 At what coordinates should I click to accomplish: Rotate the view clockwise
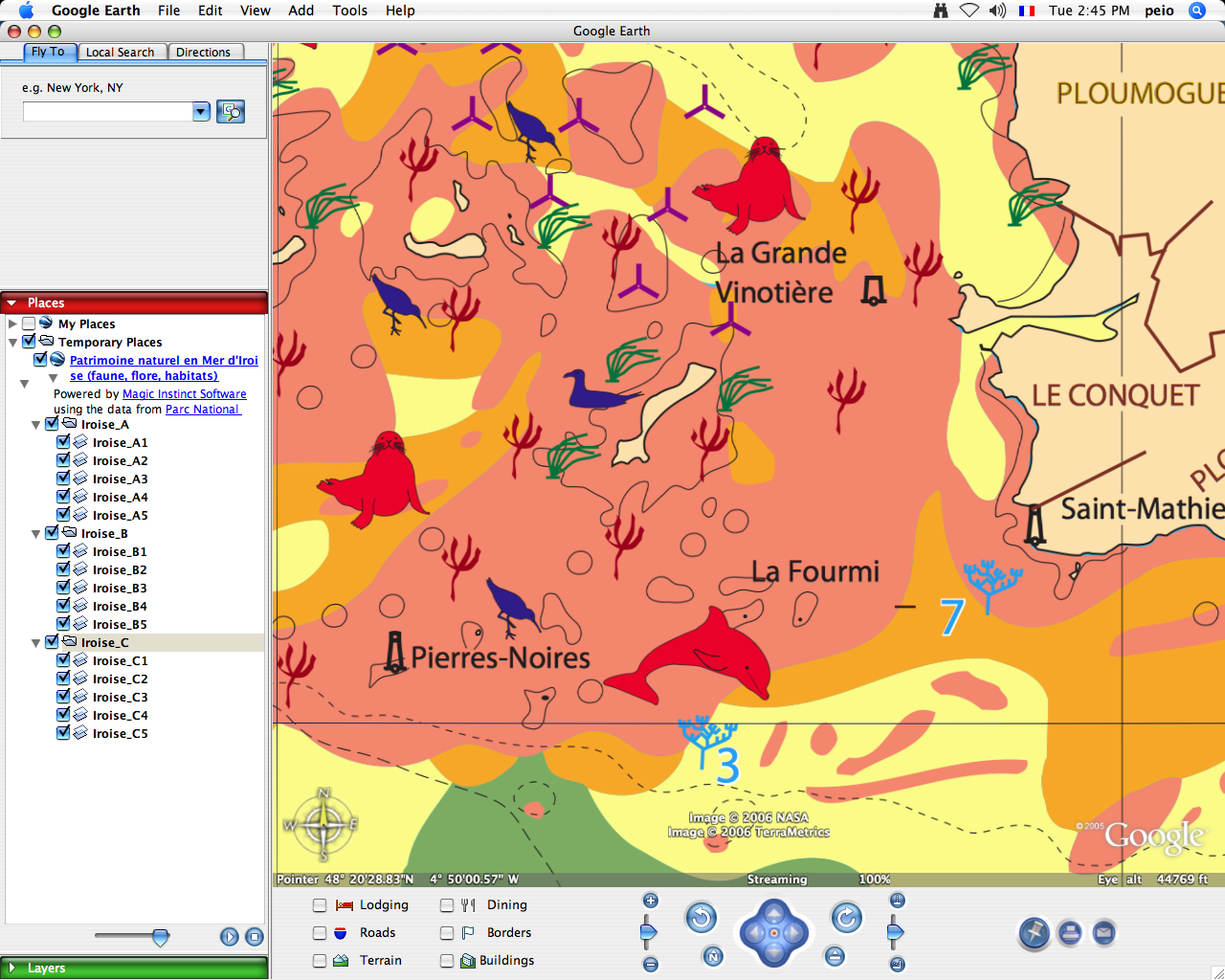click(846, 919)
